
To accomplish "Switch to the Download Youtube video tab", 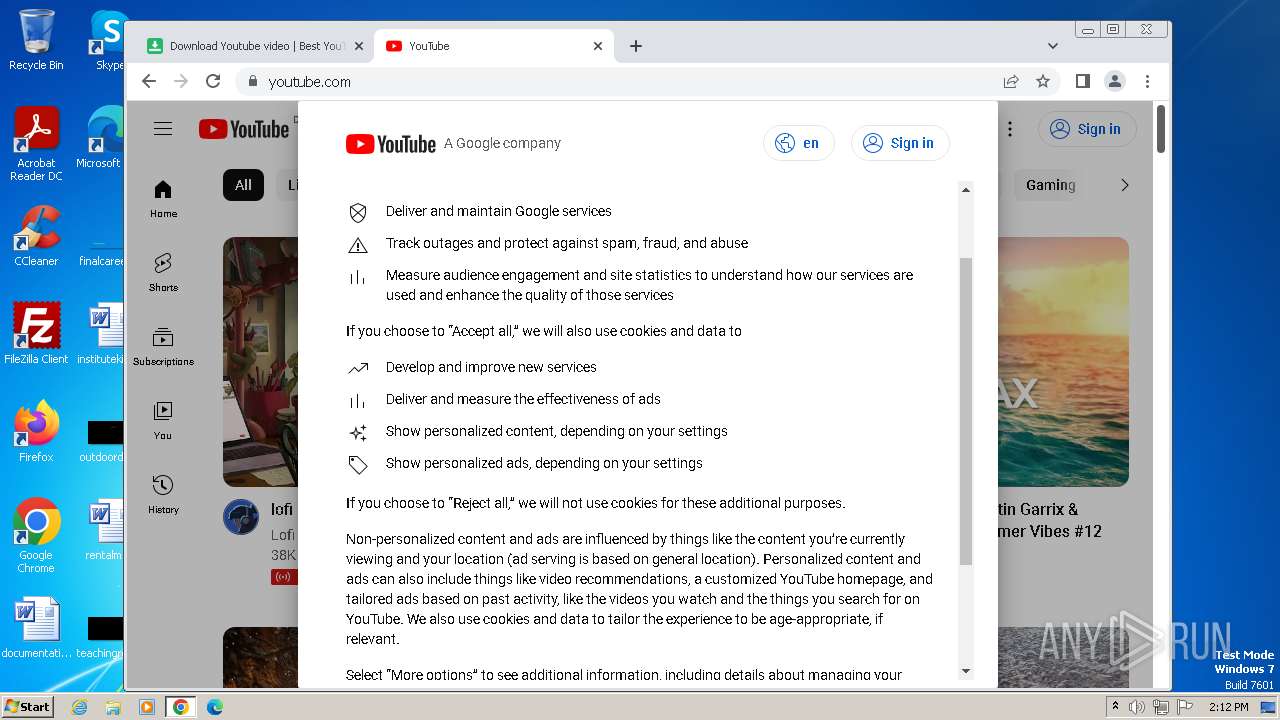I will (248, 46).
